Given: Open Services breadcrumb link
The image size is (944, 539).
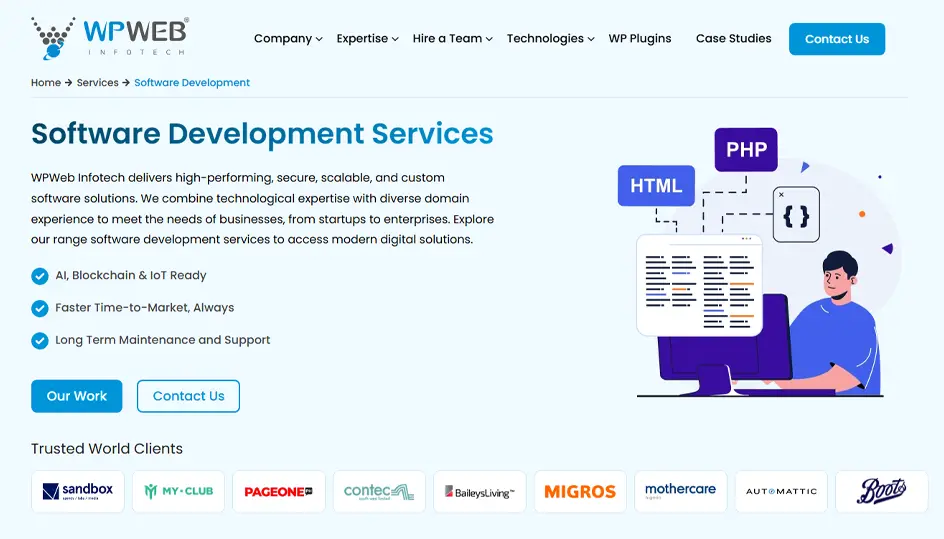Looking at the screenshot, I should 98,83.
